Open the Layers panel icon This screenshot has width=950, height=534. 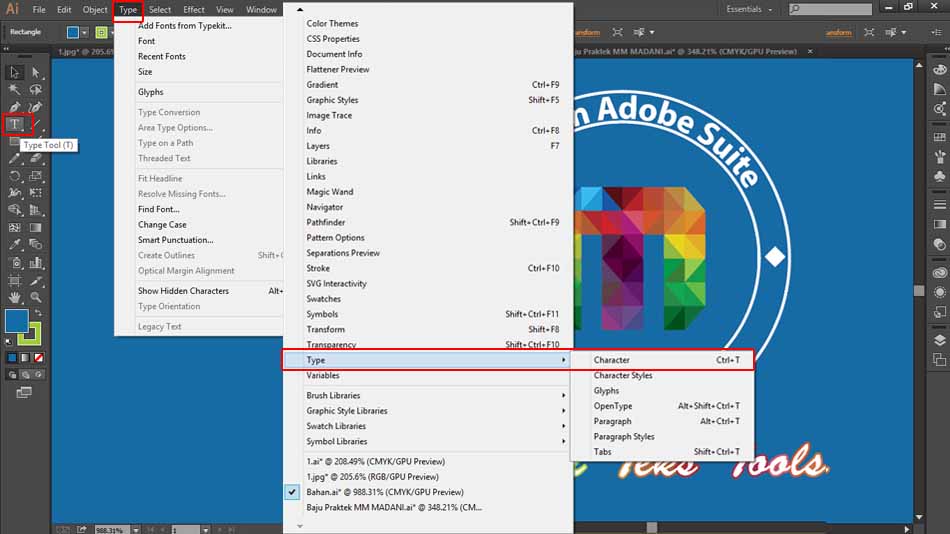point(940,341)
